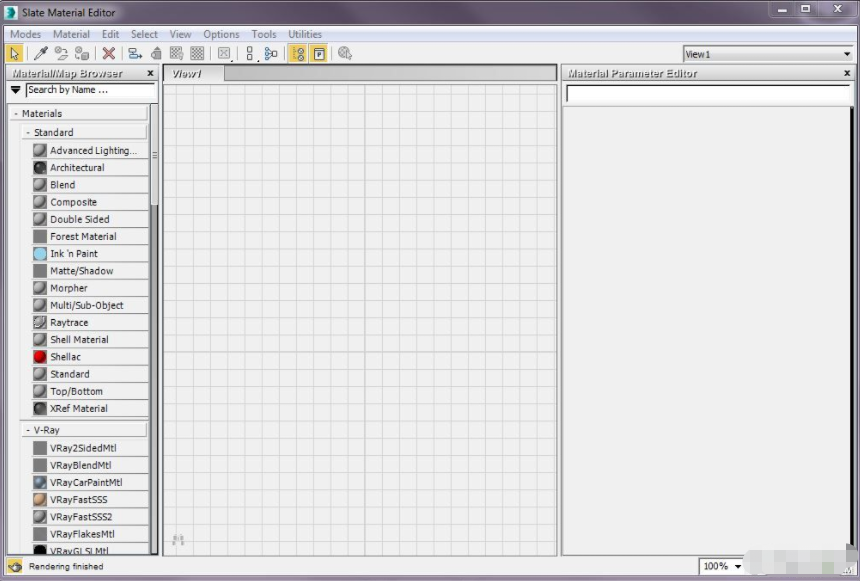Click the Material/Map Browser scrollbar
The image size is (860, 581).
(x=155, y=155)
